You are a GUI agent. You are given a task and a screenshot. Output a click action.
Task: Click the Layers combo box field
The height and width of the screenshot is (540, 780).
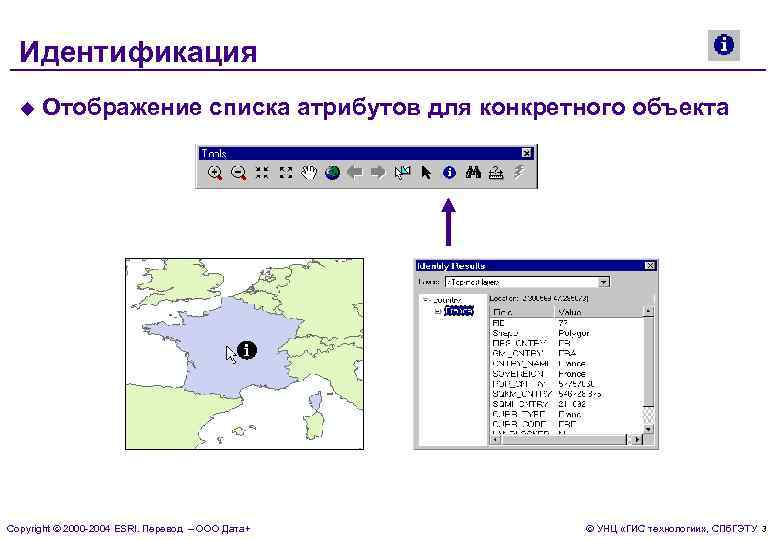tap(527, 282)
